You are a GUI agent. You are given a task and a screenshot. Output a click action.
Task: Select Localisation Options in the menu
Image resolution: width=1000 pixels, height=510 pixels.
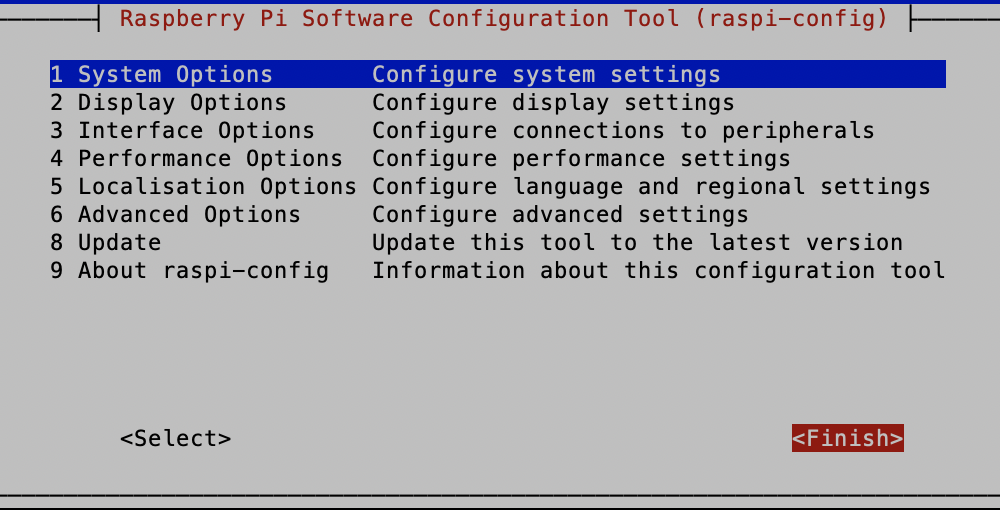point(217,187)
